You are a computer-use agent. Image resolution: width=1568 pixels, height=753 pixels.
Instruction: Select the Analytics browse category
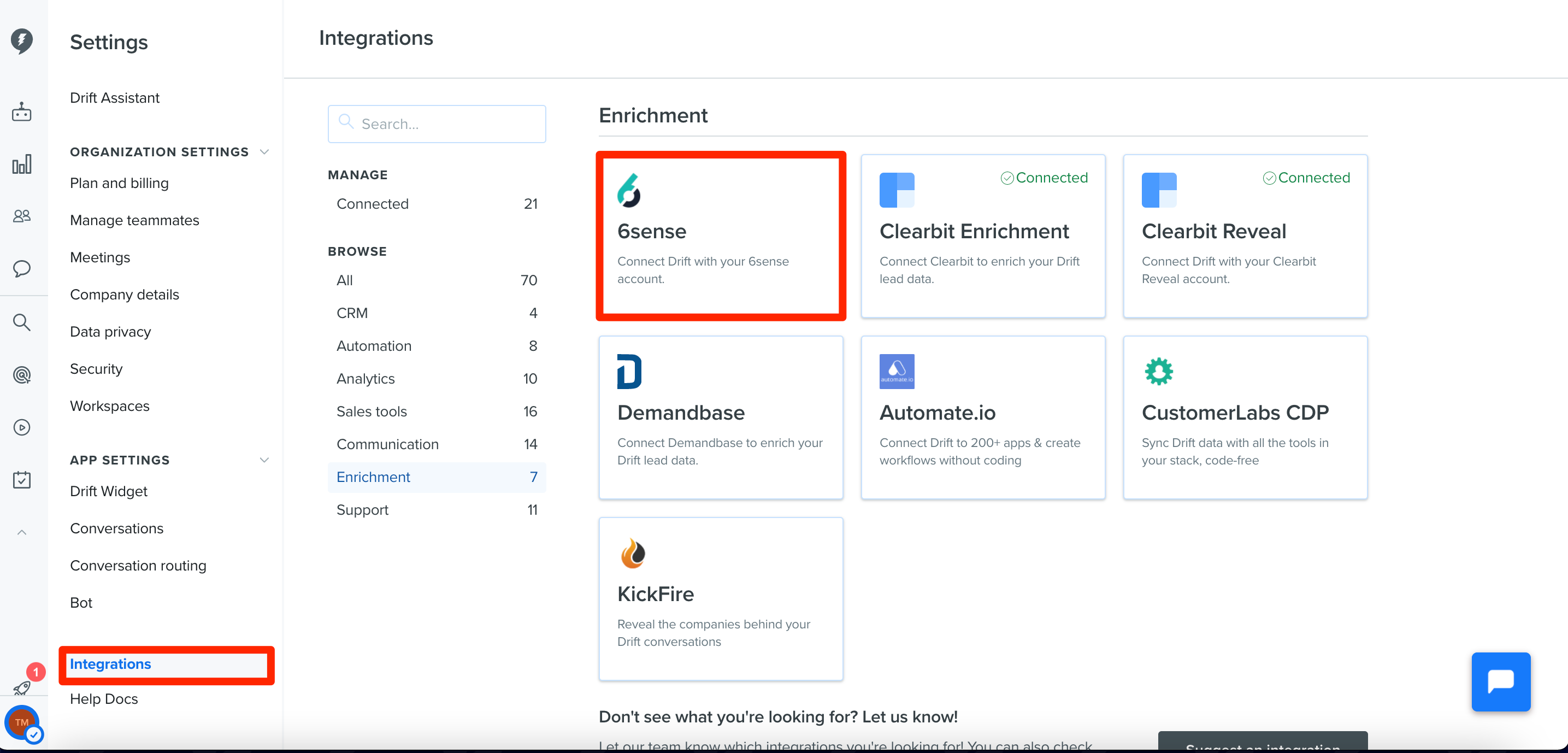tap(437, 379)
